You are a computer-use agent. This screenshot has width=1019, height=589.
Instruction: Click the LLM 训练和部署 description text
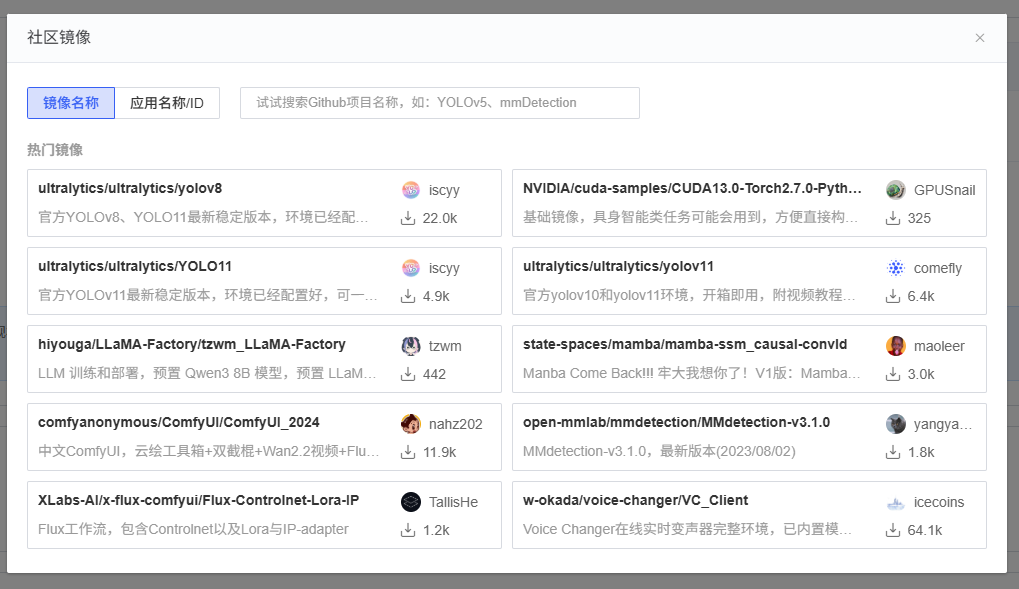tap(207, 373)
